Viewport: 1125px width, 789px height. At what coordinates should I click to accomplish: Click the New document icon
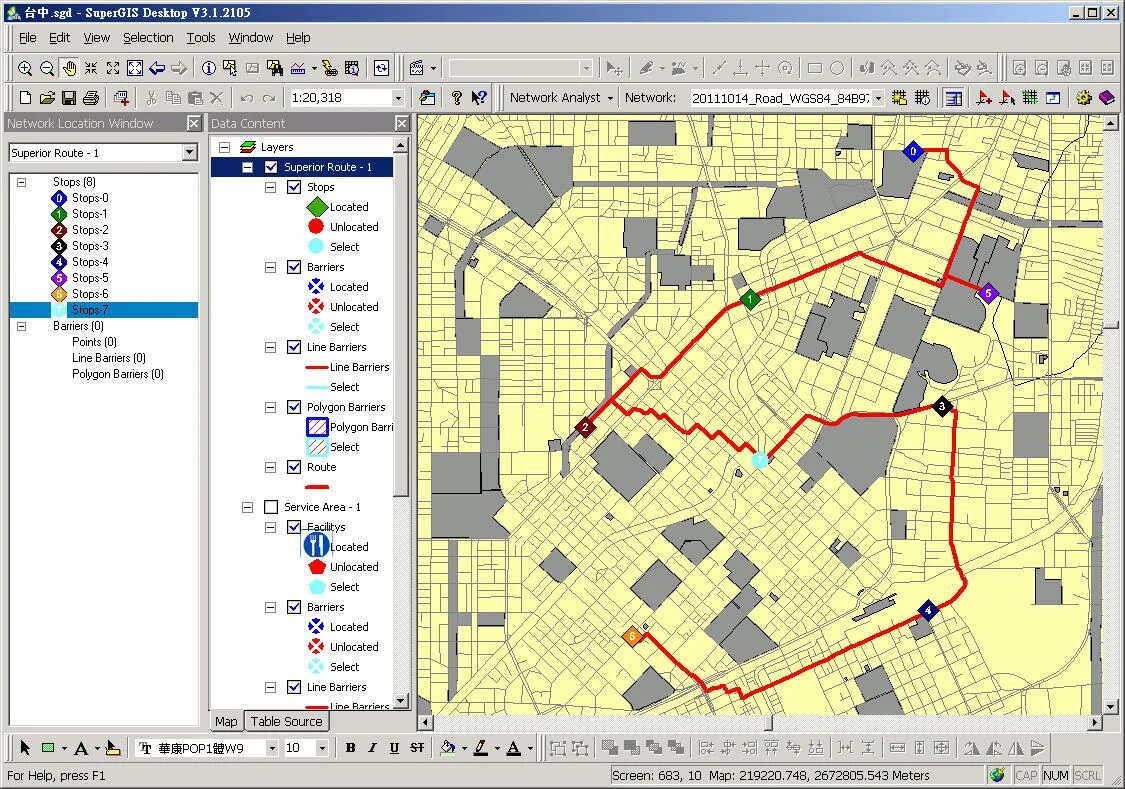click(x=25, y=98)
